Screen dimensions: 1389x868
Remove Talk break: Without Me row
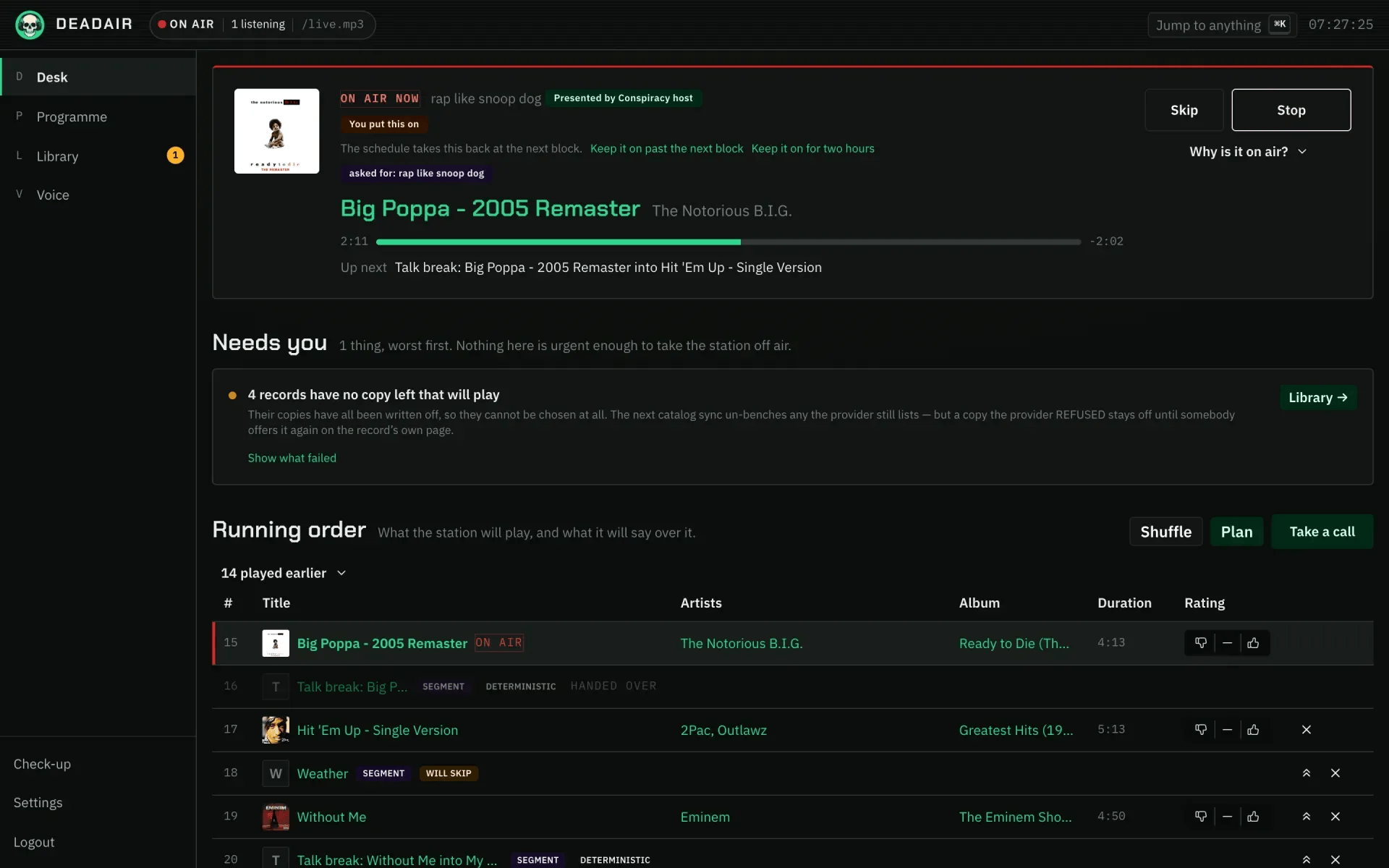tap(1335, 860)
